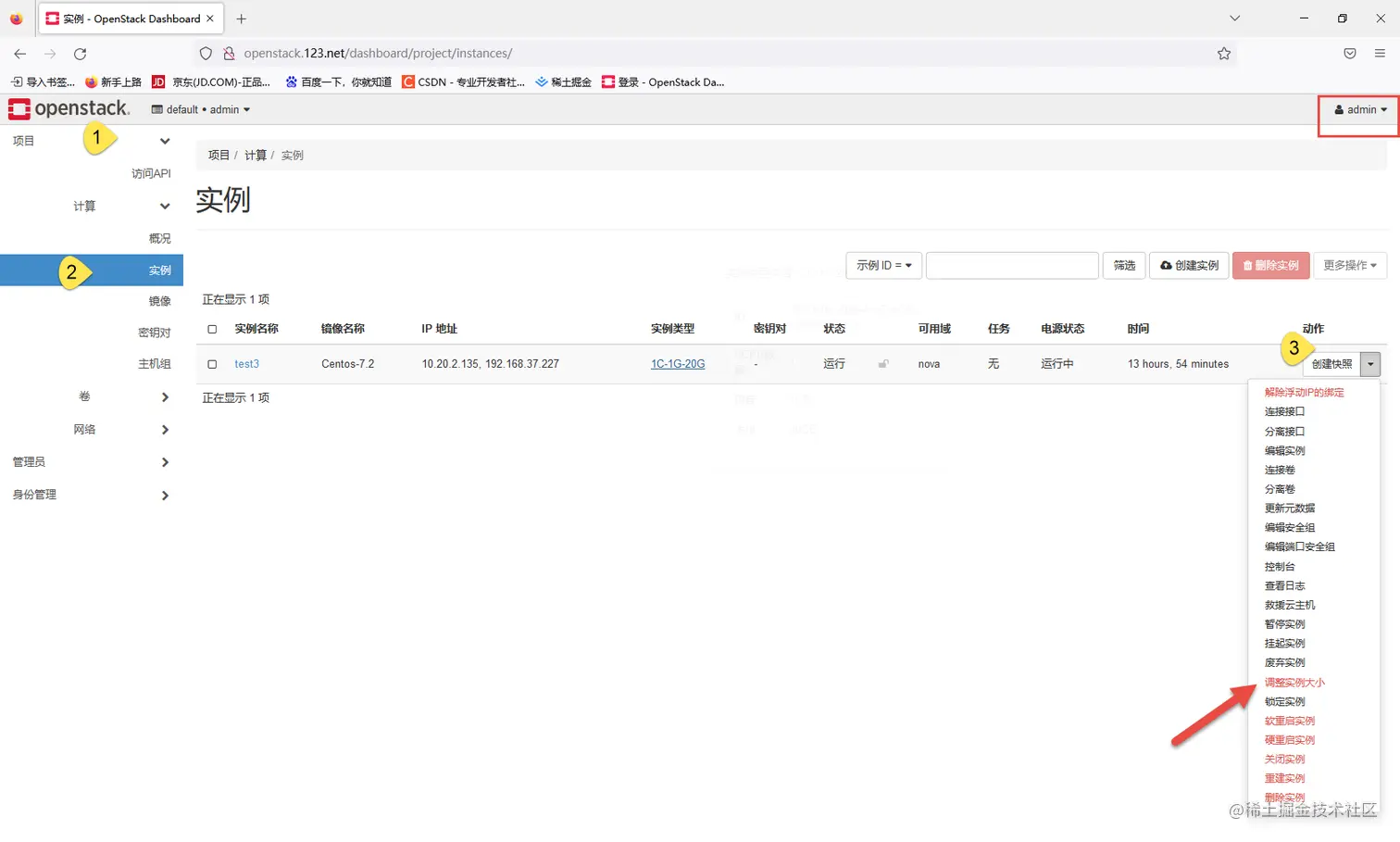Click the shield tracking protection icon
The height and width of the screenshot is (842, 1400).
point(206,54)
